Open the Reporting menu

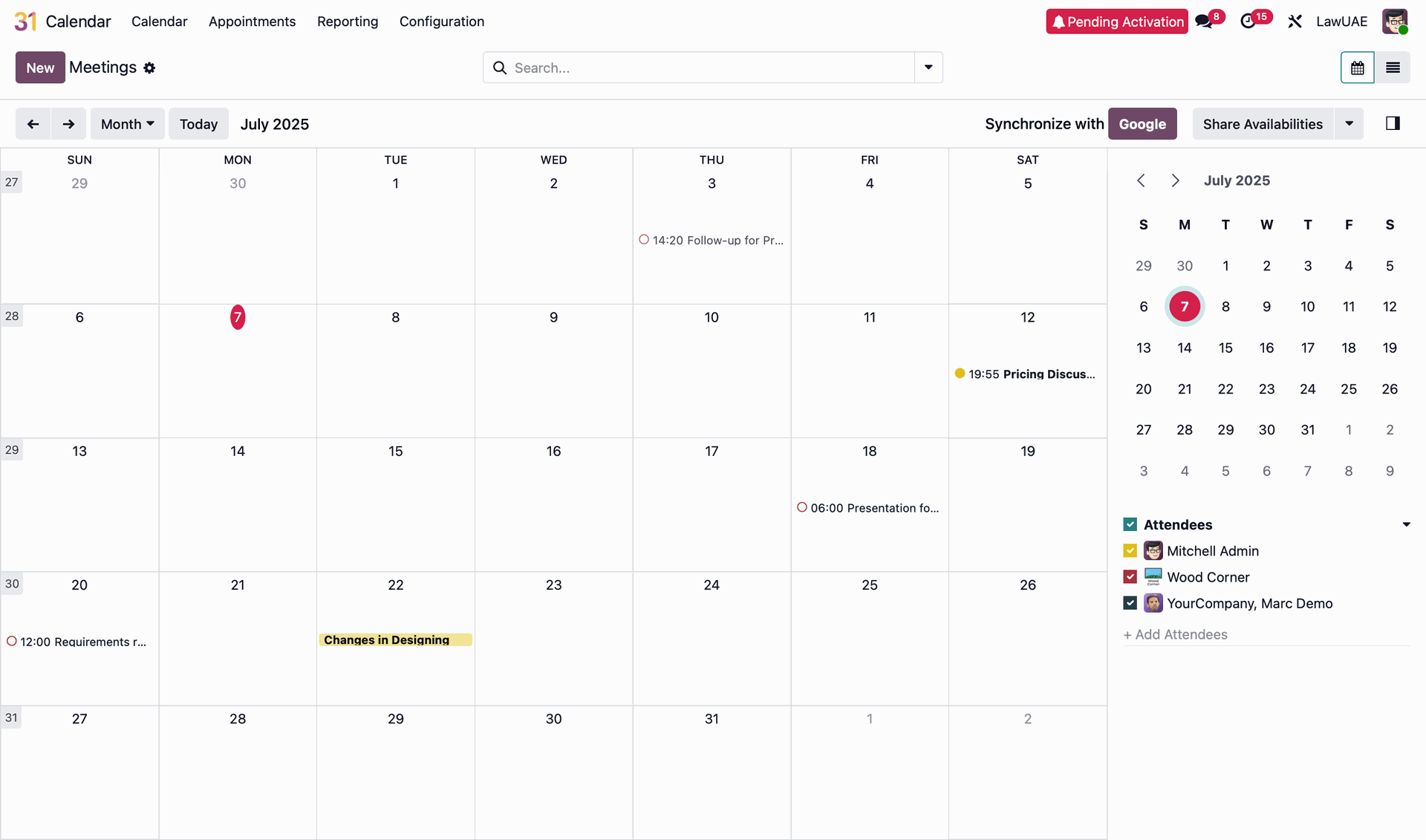(347, 22)
